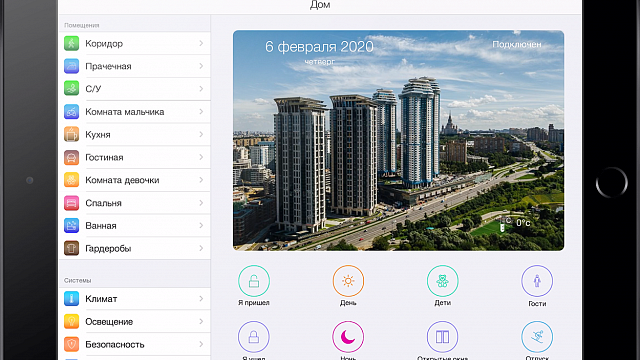Image resolution: width=640 pixels, height=360 pixels.
Task: Tap the 6 февраля 2020 date
Action: 319,47
